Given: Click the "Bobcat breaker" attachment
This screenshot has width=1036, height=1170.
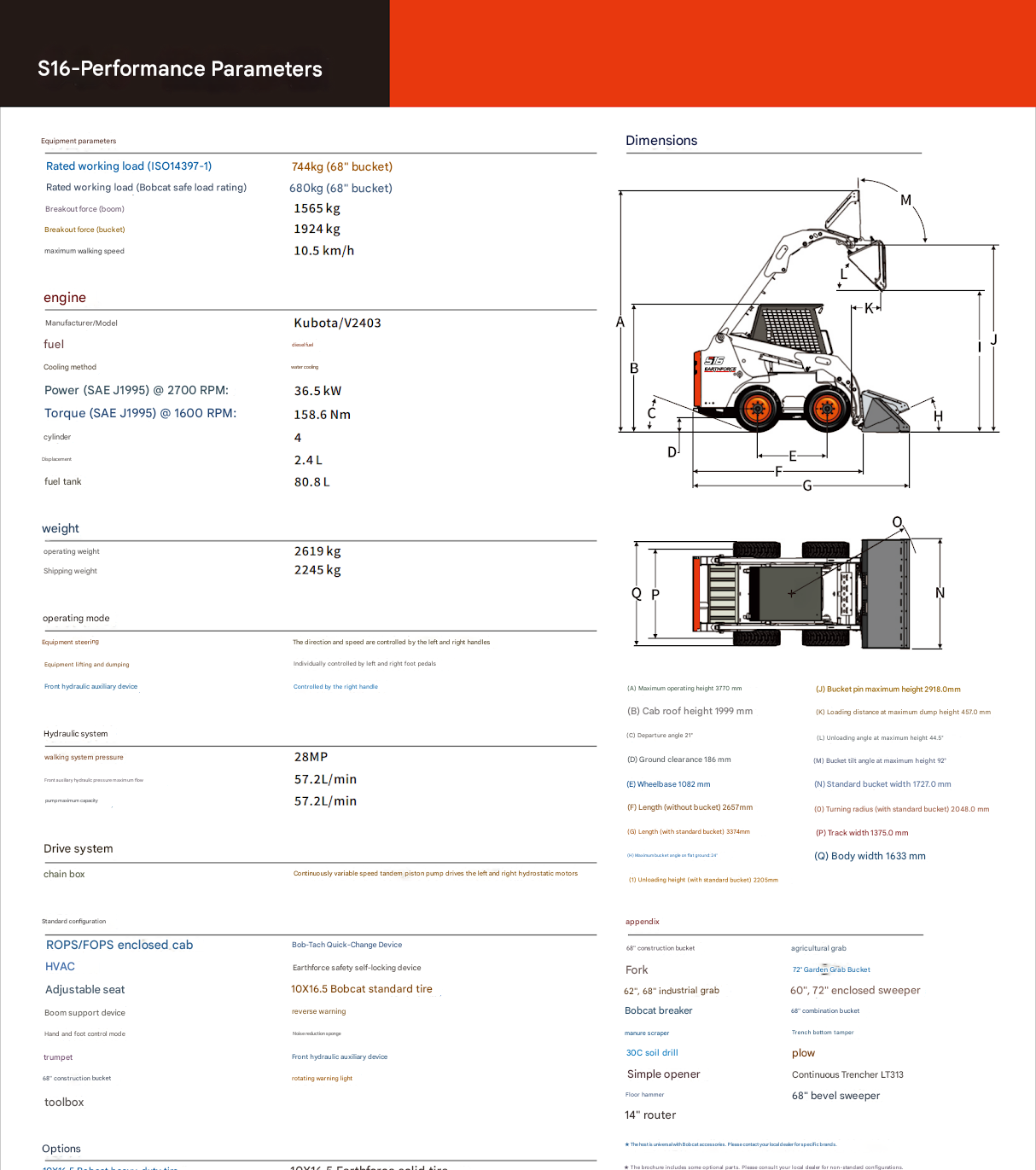Looking at the screenshot, I should coord(659,1010).
